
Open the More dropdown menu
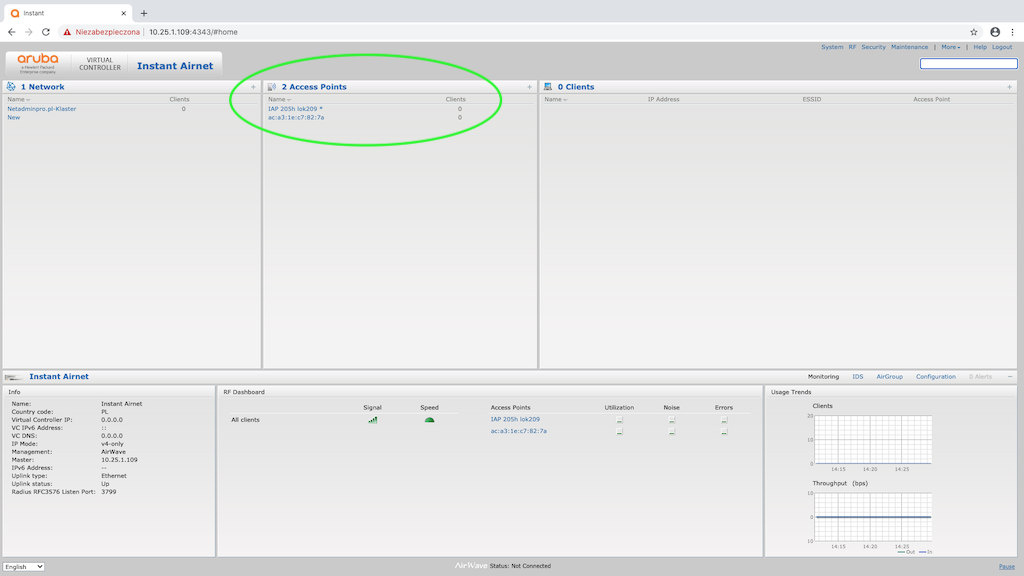click(x=950, y=47)
